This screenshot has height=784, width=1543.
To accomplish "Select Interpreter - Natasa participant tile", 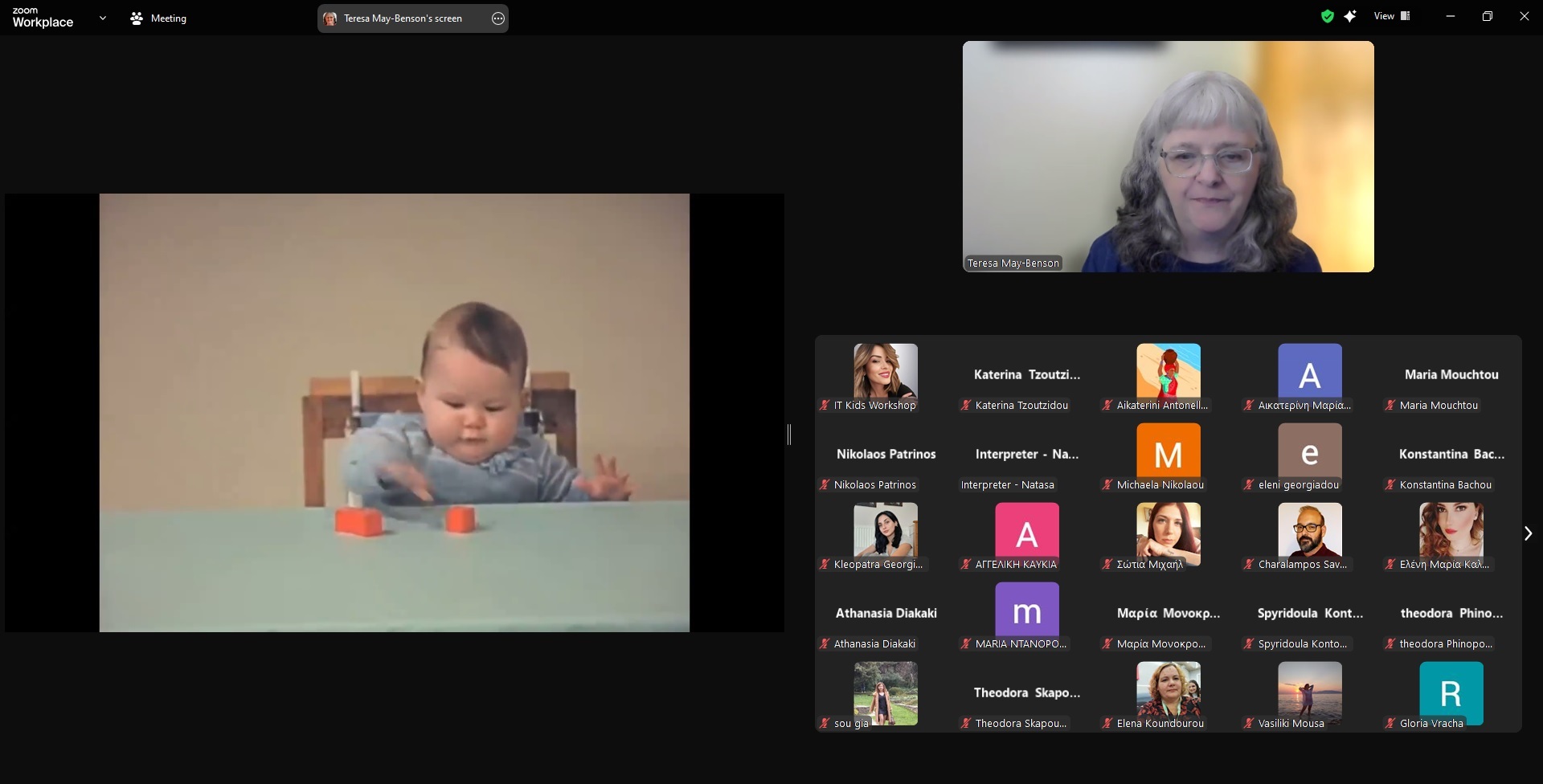I will [1027, 455].
